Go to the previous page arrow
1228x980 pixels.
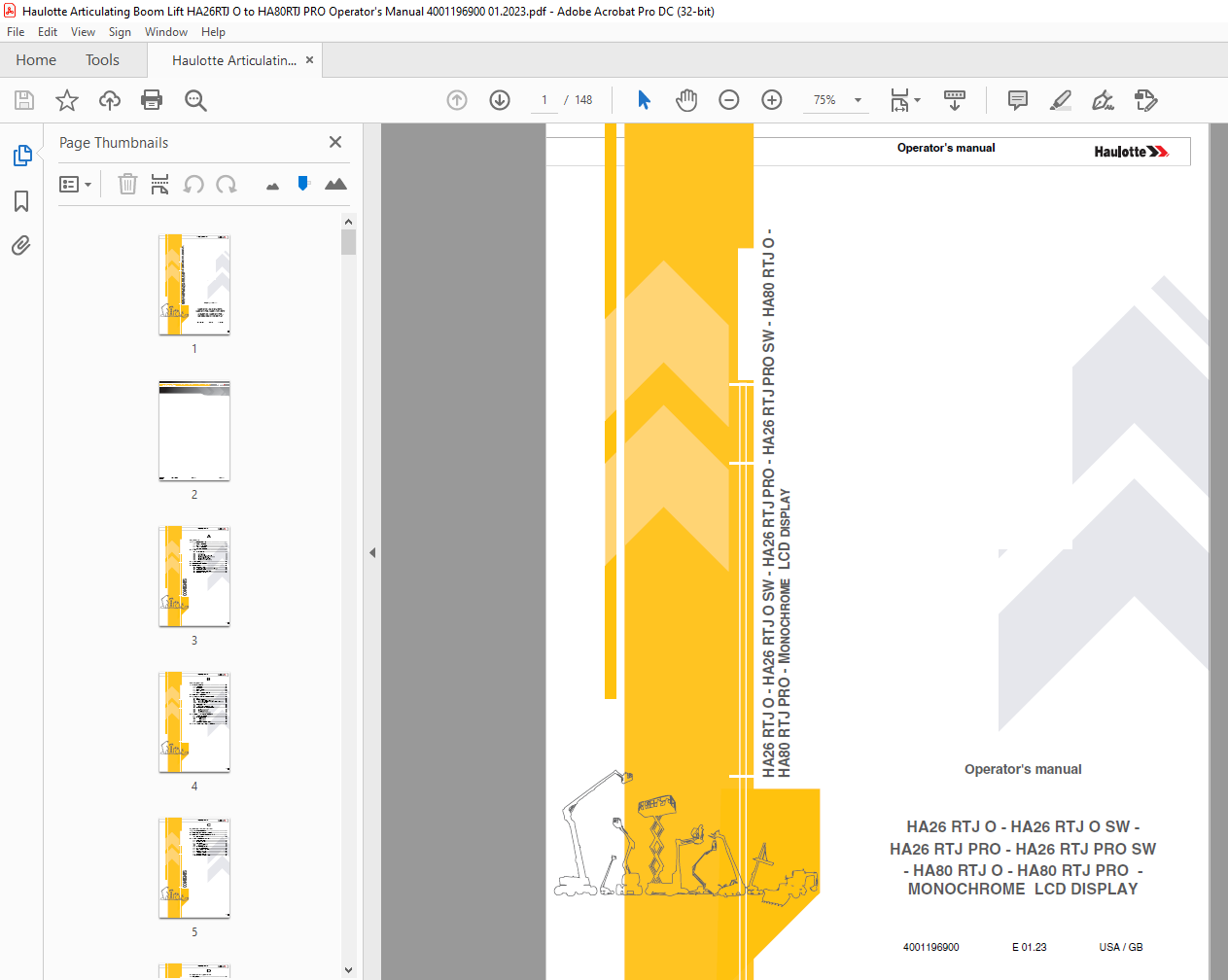tap(457, 100)
